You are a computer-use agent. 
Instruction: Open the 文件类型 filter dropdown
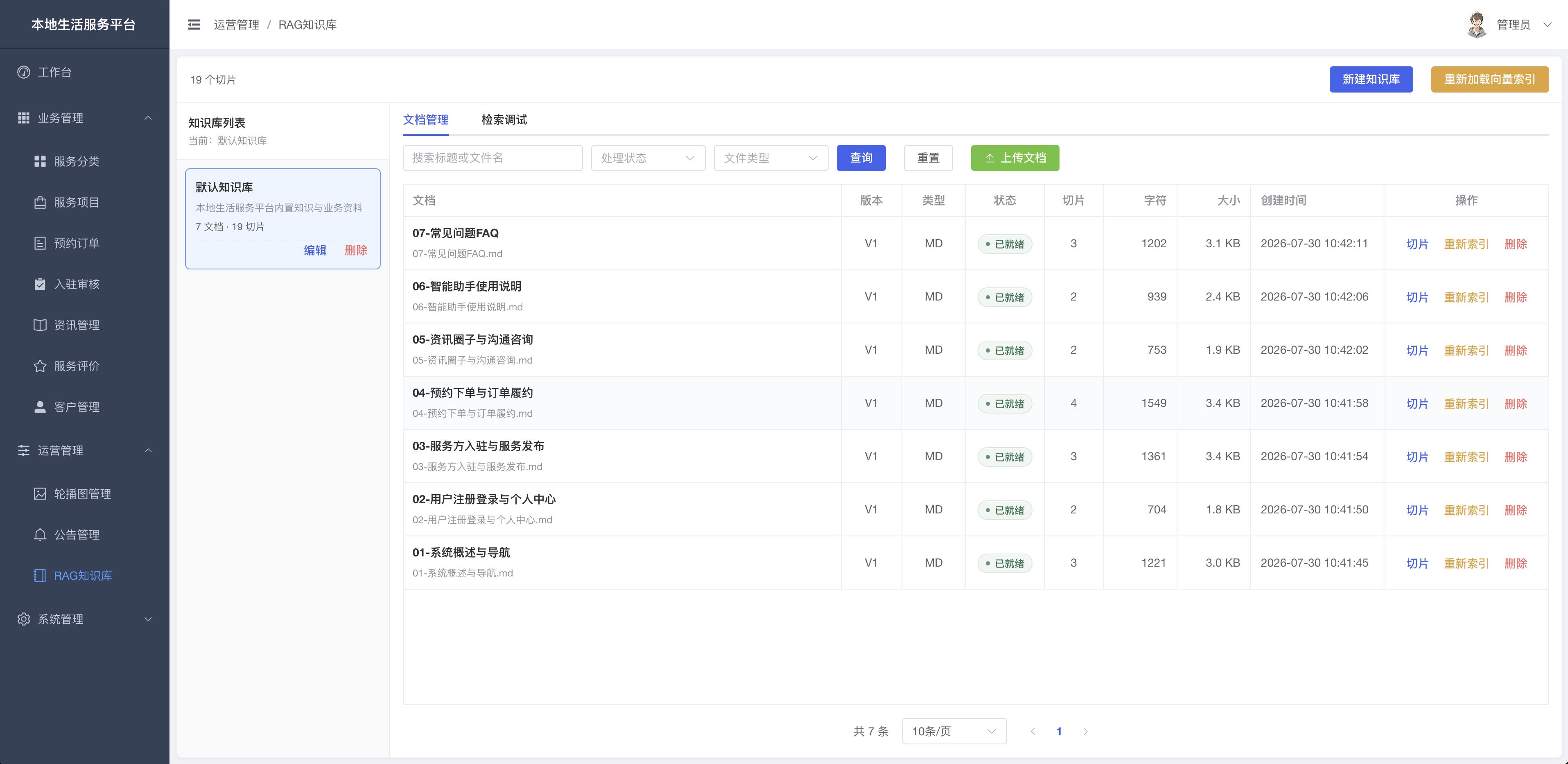coord(771,158)
